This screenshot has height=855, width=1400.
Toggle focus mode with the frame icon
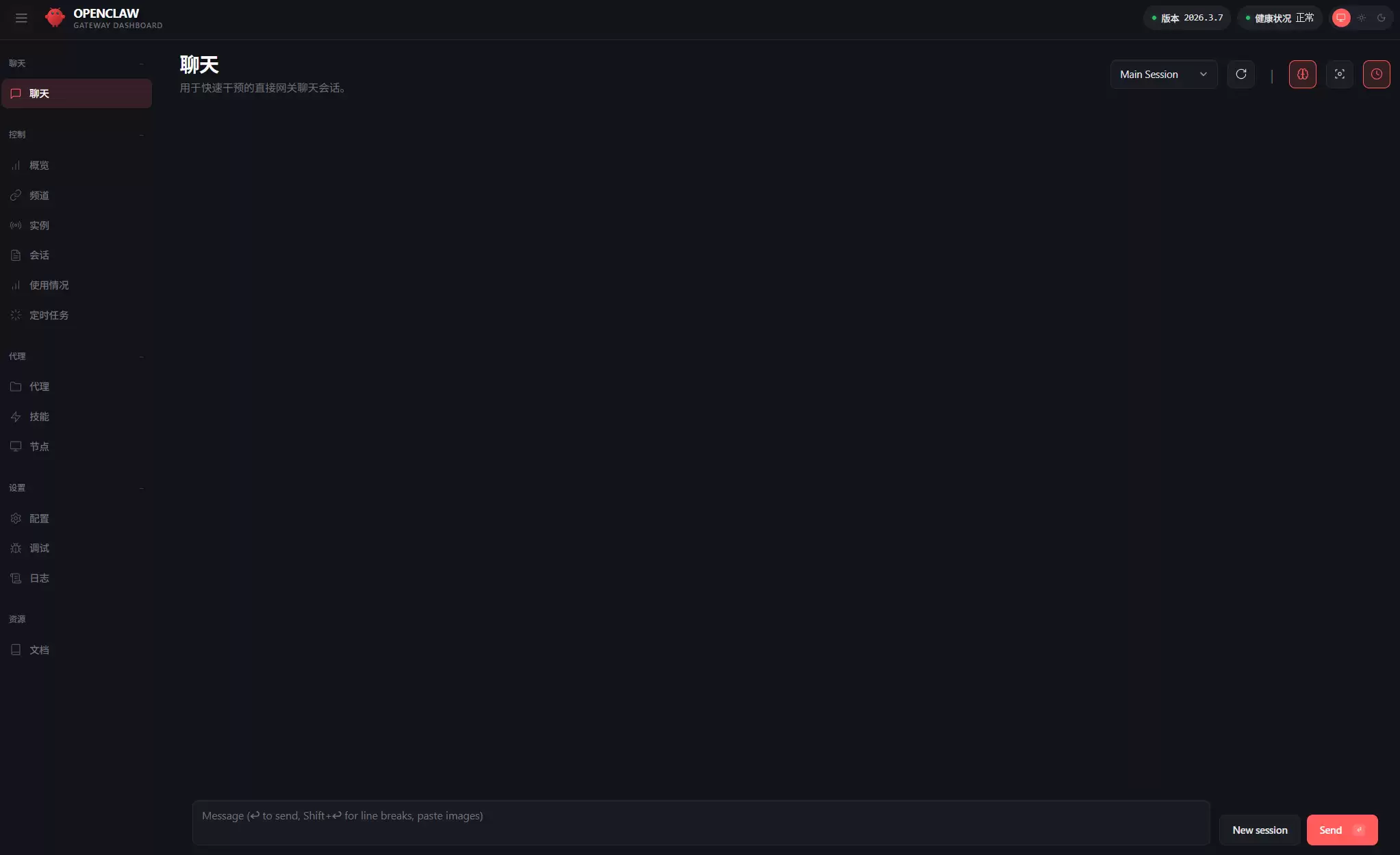coord(1339,75)
